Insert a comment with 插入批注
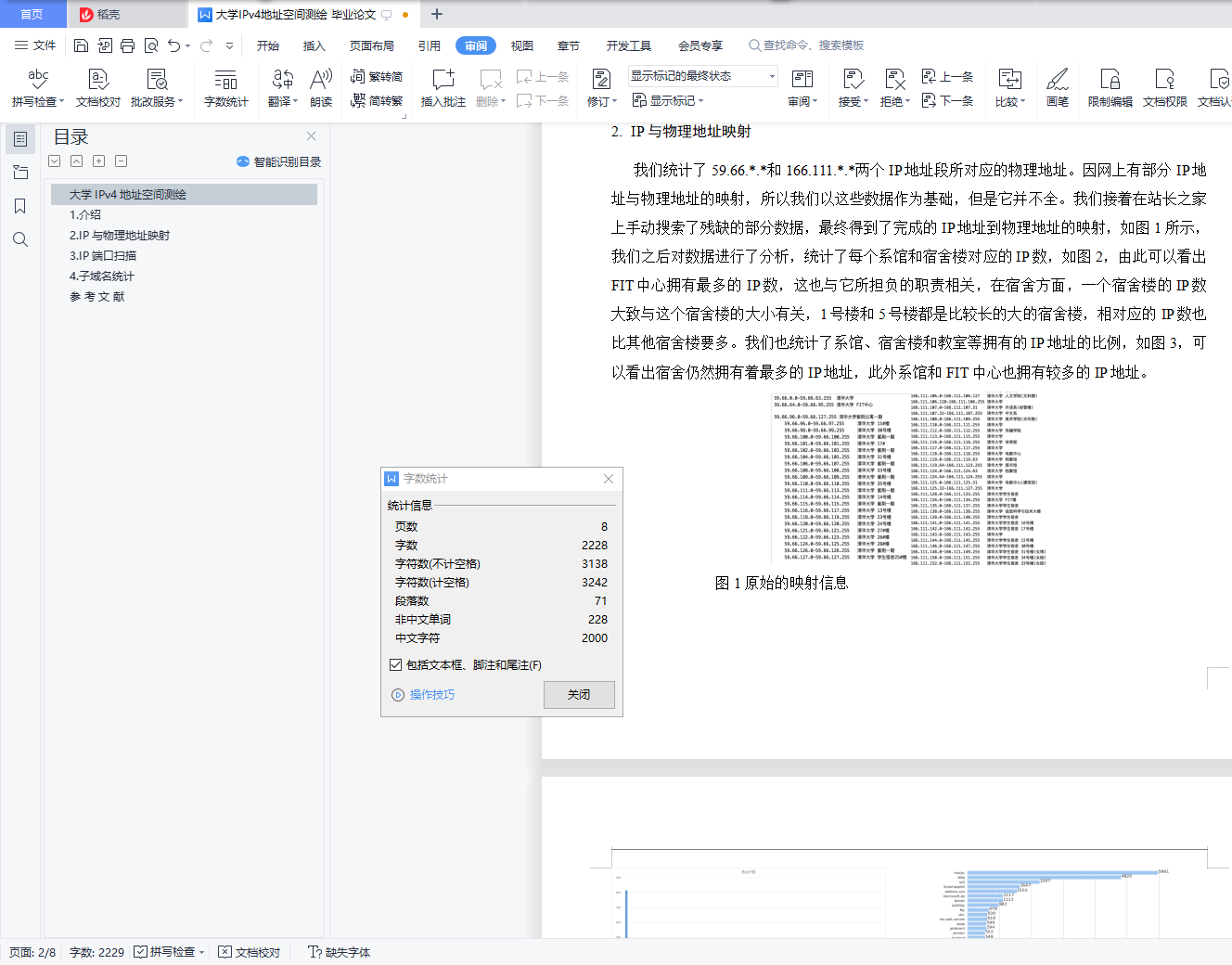The height and width of the screenshot is (965, 1232). (x=443, y=88)
